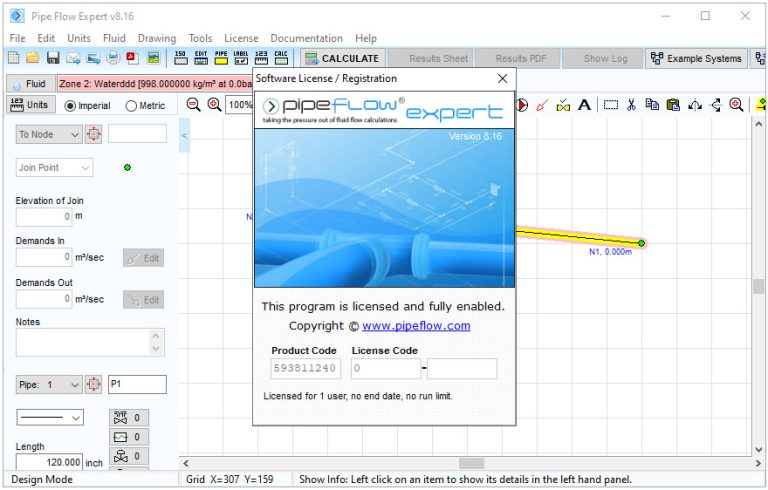Click the Fluid button with droplet
768x490 pixels.
[30, 84]
